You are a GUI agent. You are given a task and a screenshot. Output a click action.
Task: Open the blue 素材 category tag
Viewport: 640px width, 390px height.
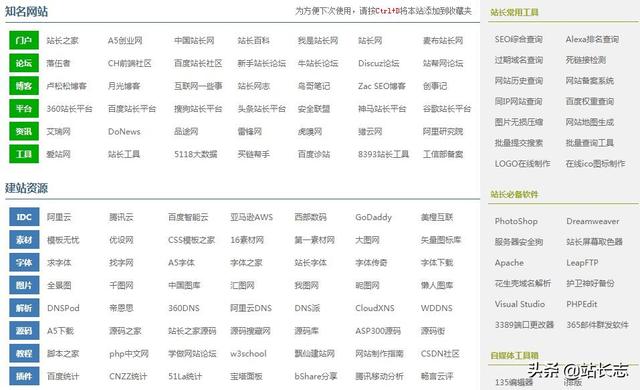pos(24,239)
